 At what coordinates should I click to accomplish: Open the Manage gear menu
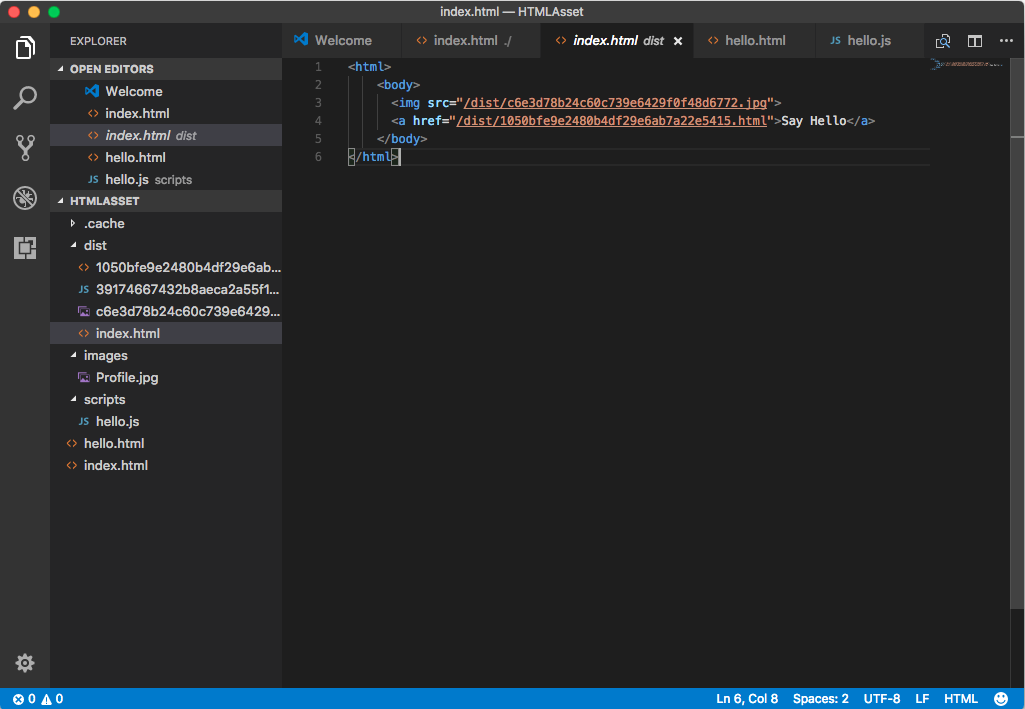(x=25, y=663)
